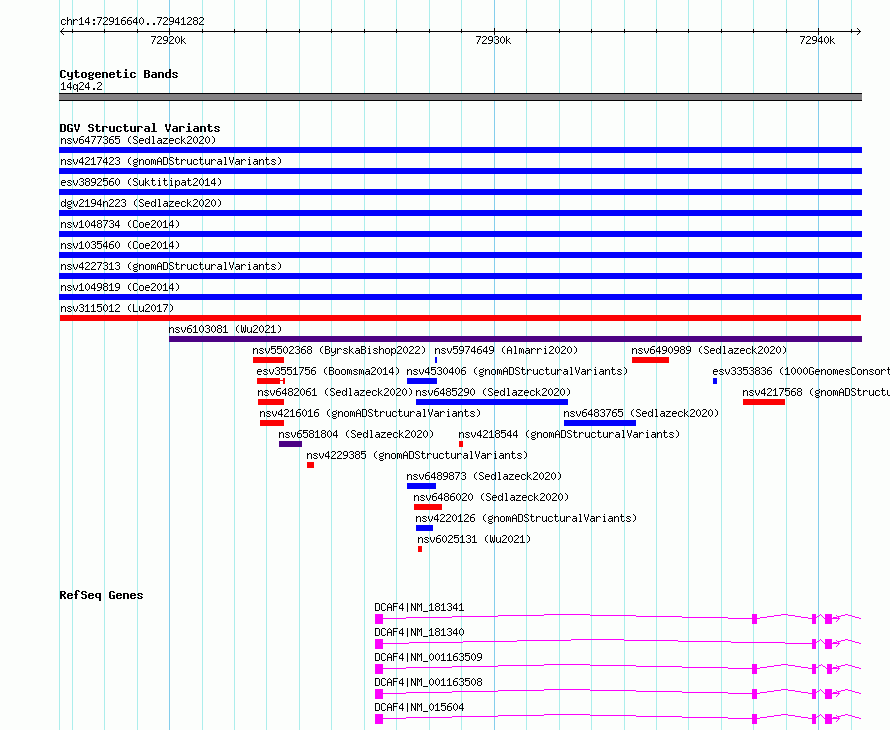Click the nsv4229385 gnomADStructuralVariants label

click(x=417, y=455)
